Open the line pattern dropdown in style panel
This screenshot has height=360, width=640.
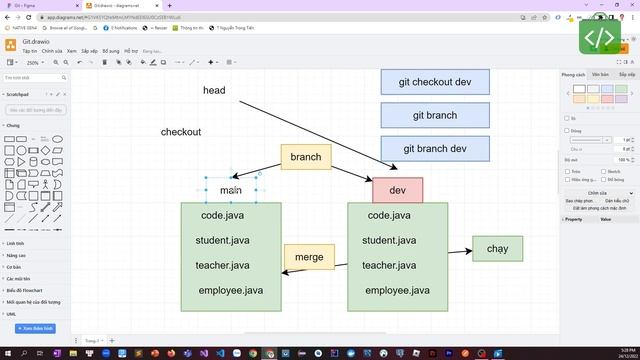point(590,140)
